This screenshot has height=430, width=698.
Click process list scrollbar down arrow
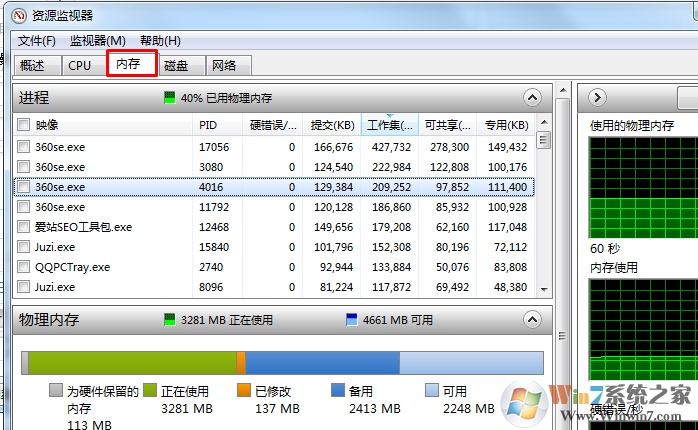coord(544,289)
